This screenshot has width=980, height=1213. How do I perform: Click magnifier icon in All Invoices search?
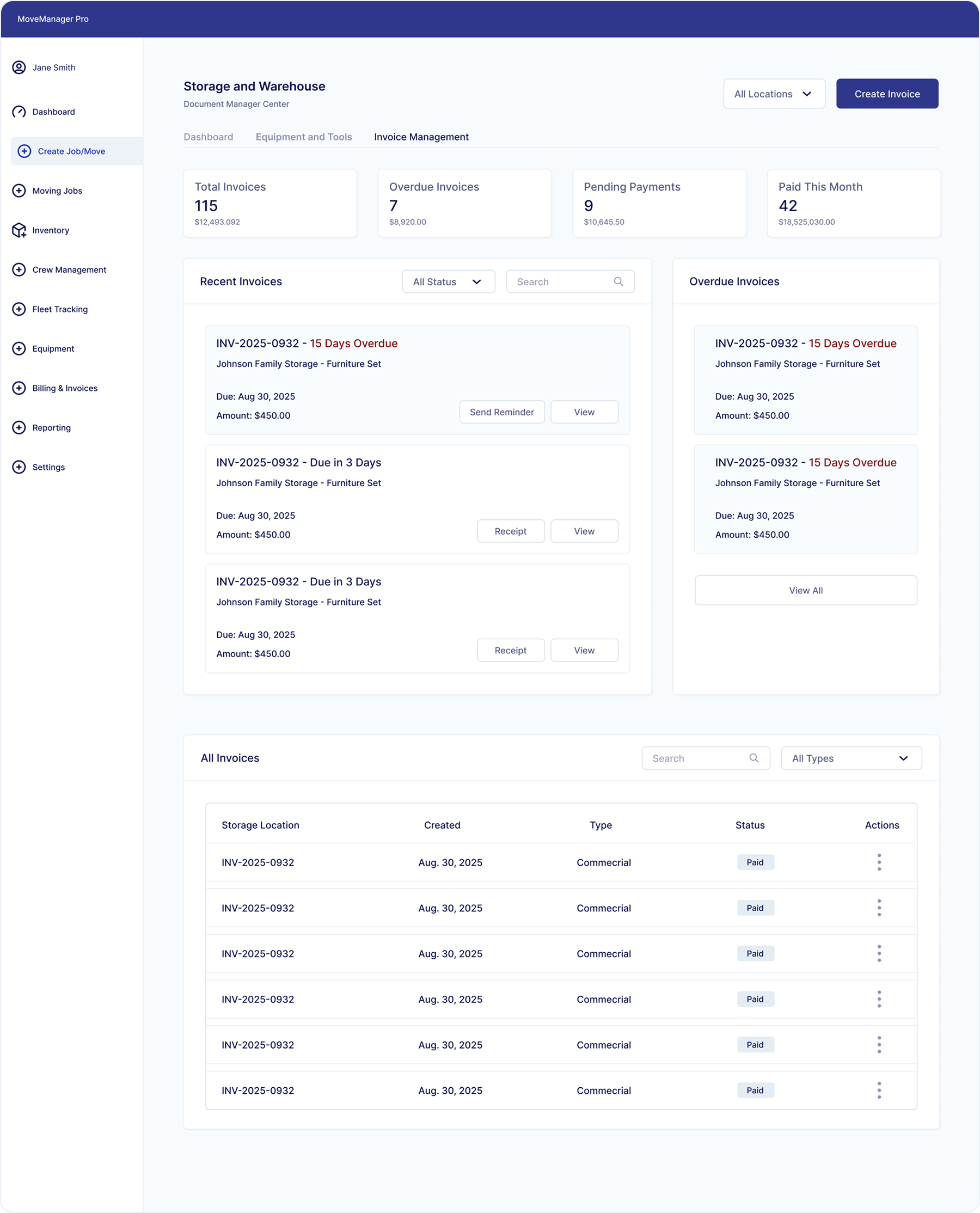click(754, 758)
